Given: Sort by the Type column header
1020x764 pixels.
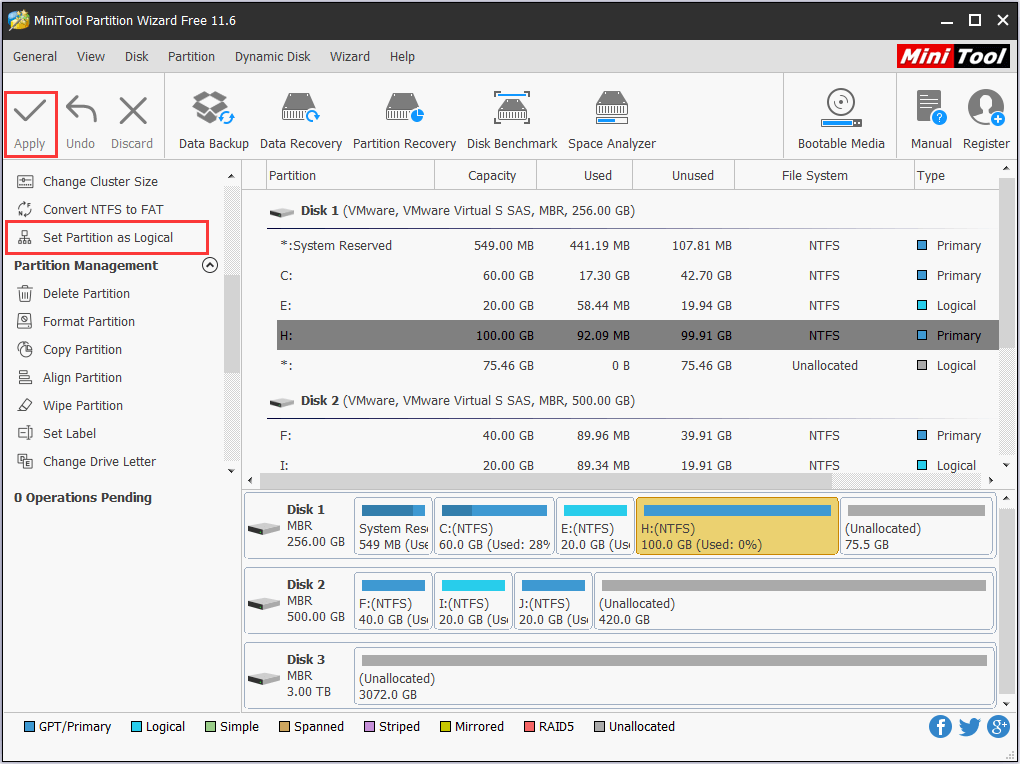Looking at the screenshot, I should click(956, 176).
